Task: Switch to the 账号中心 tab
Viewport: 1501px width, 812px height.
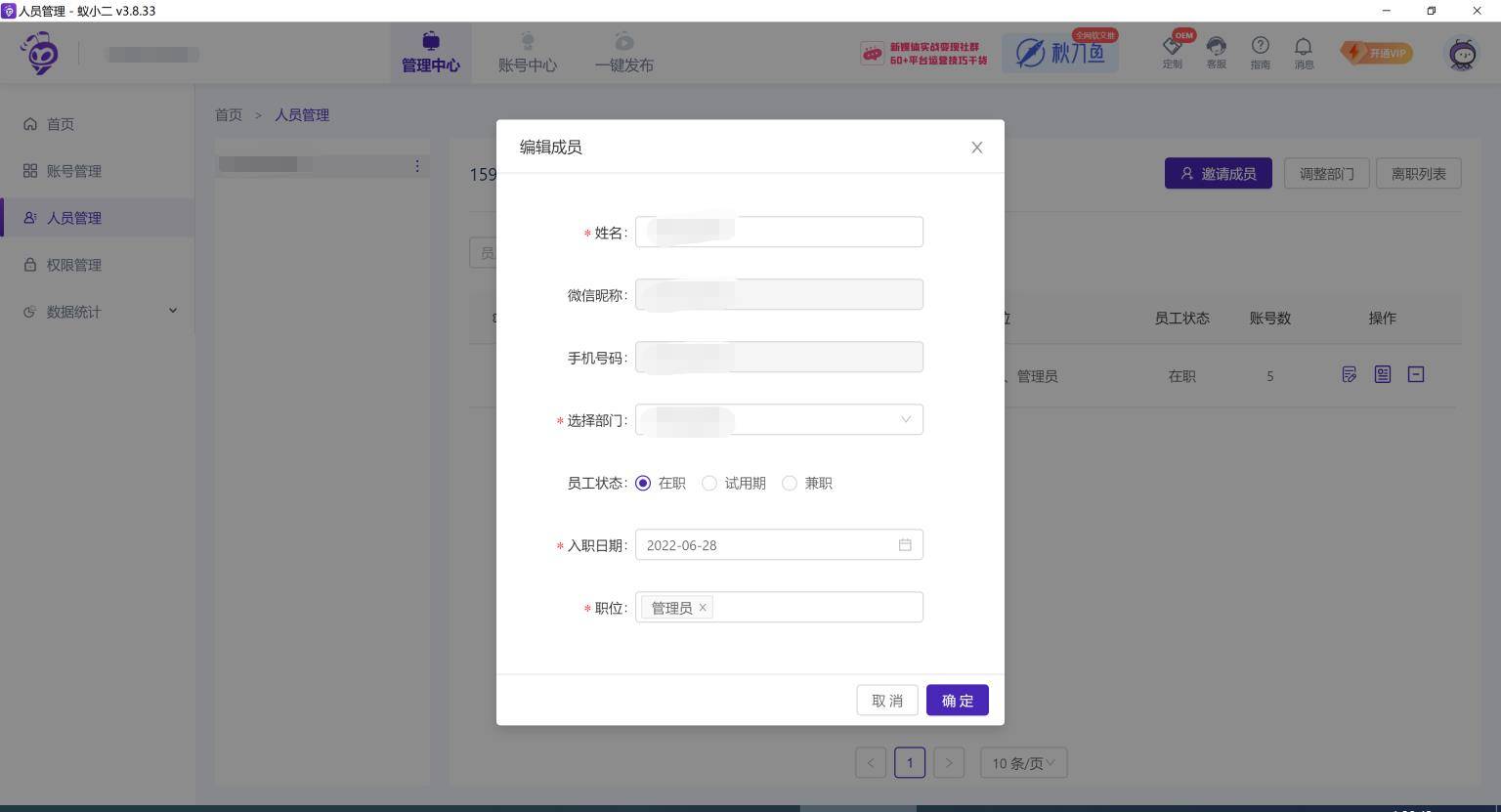Action: click(528, 53)
